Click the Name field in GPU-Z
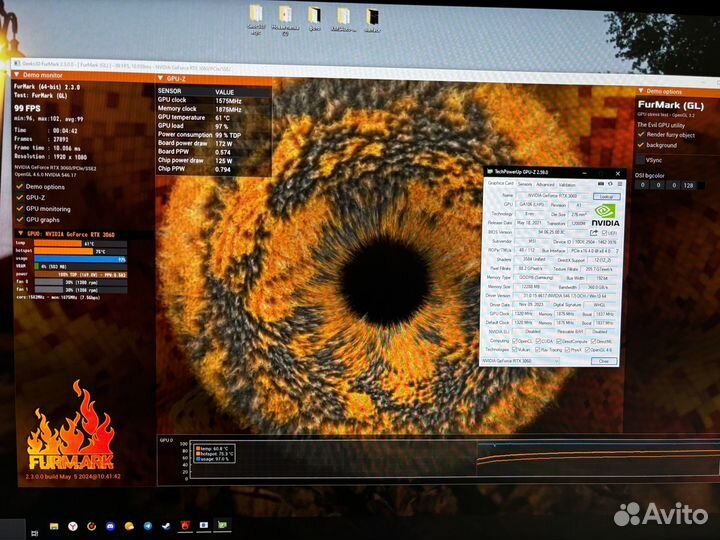 (x=553, y=196)
